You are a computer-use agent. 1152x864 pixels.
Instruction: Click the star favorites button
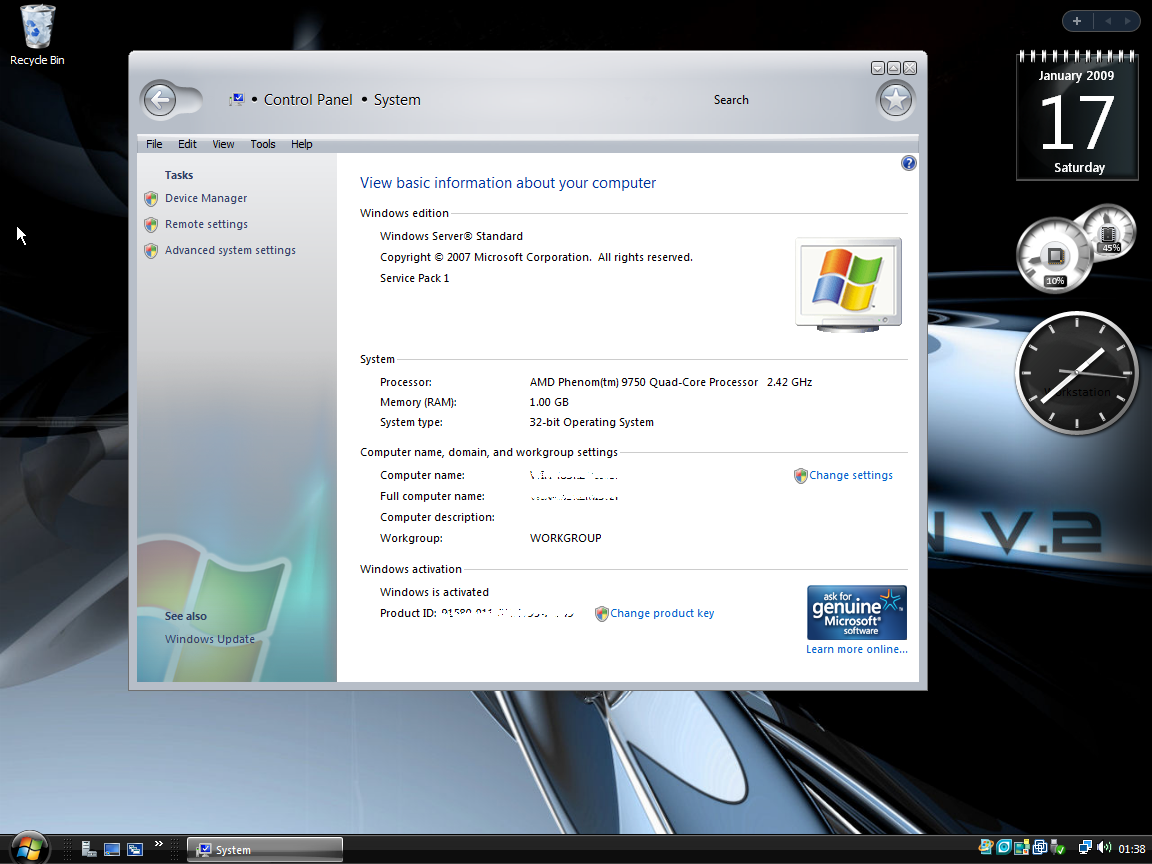[x=896, y=100]
